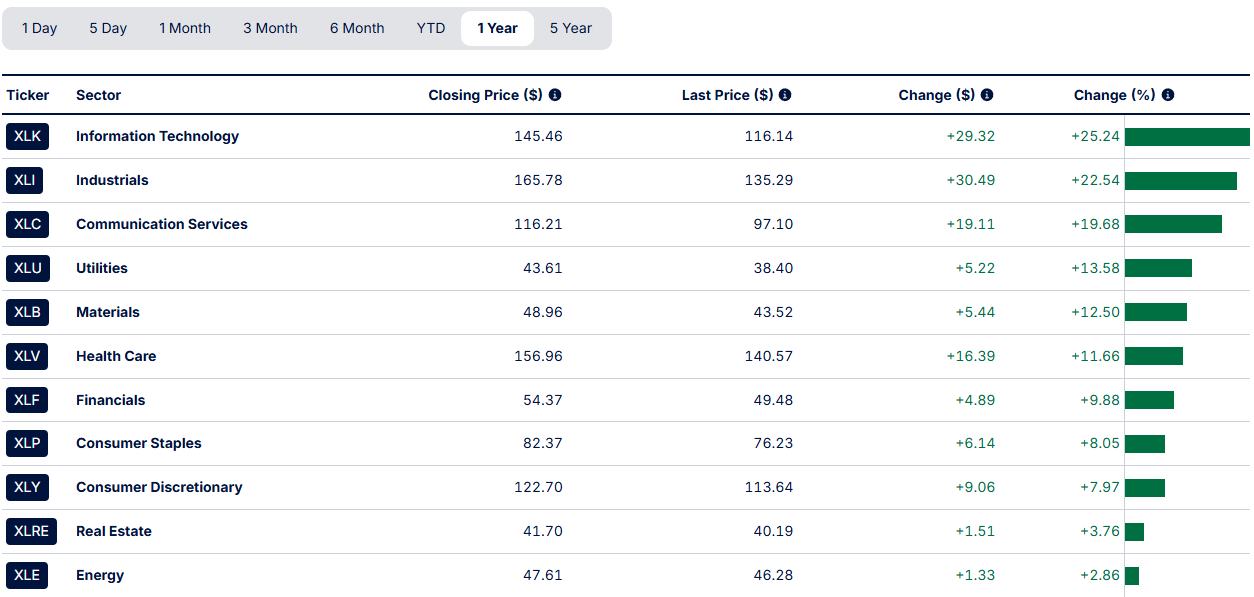This screenshot has width=1254, height=597.
Task: Click the Sector column header
Action: click(x=98, y=95)
